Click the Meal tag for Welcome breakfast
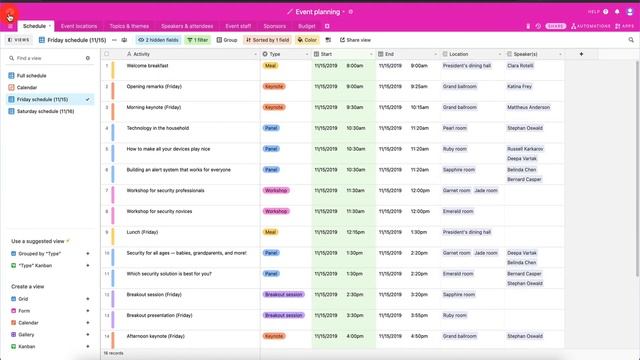 coord(270,66)
